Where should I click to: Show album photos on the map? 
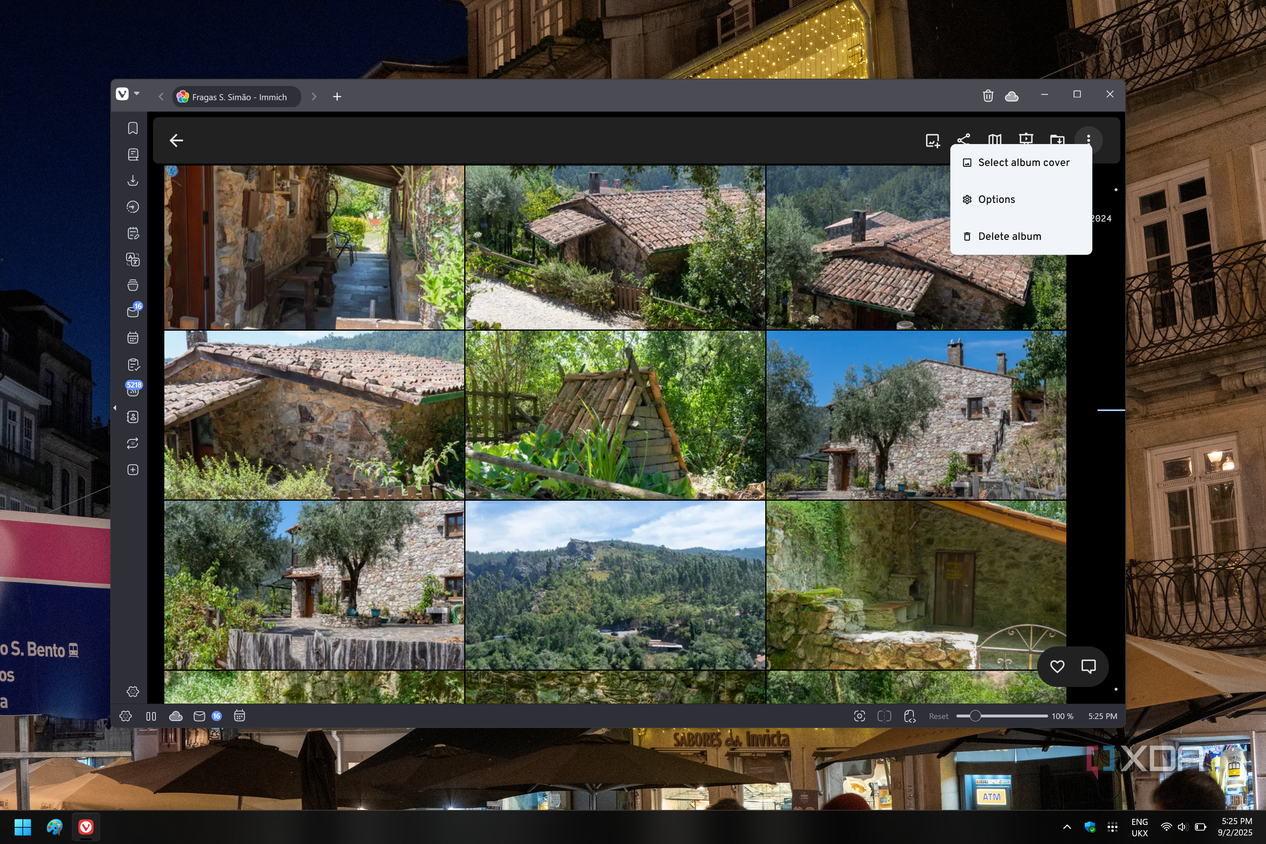(x=995, y=141)
